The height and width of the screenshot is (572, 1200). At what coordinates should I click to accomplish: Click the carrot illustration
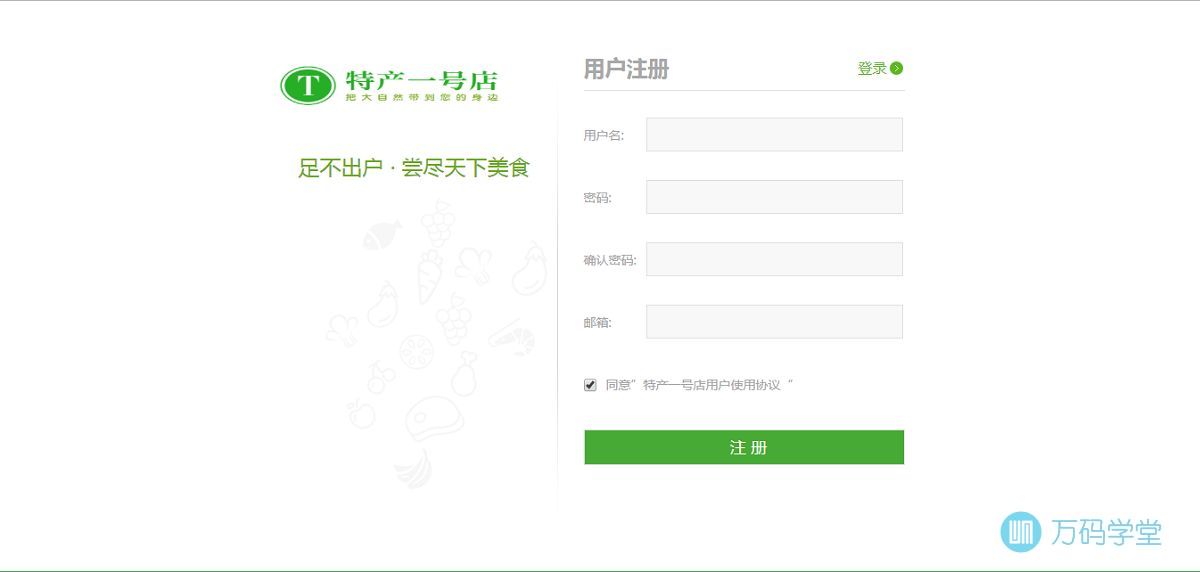[429, 276]
